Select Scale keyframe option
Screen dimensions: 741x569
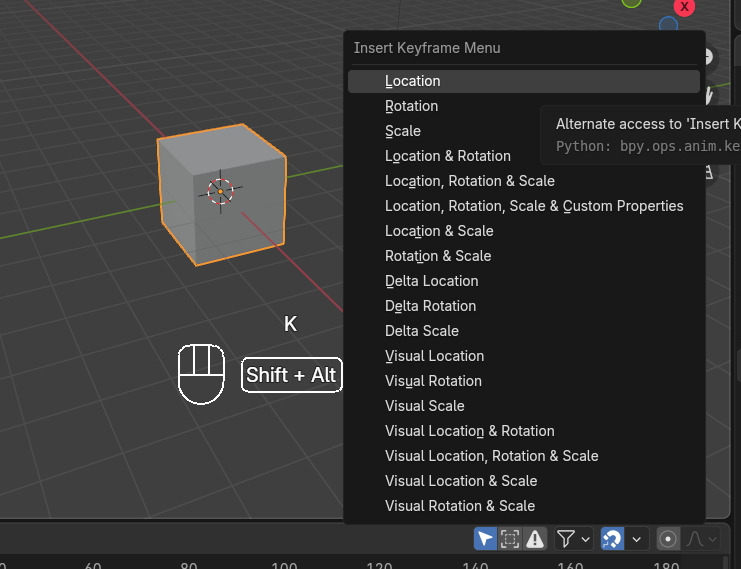pos(524,131)
